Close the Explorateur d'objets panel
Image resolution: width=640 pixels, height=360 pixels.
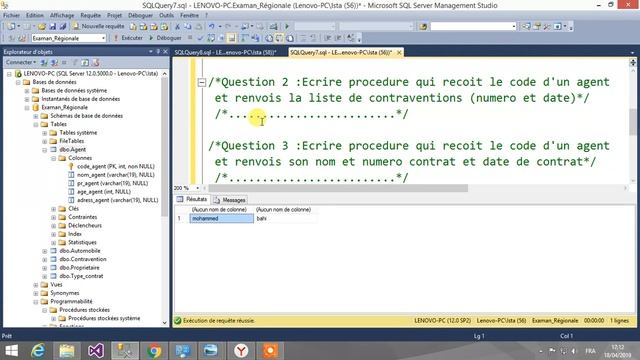165,51
